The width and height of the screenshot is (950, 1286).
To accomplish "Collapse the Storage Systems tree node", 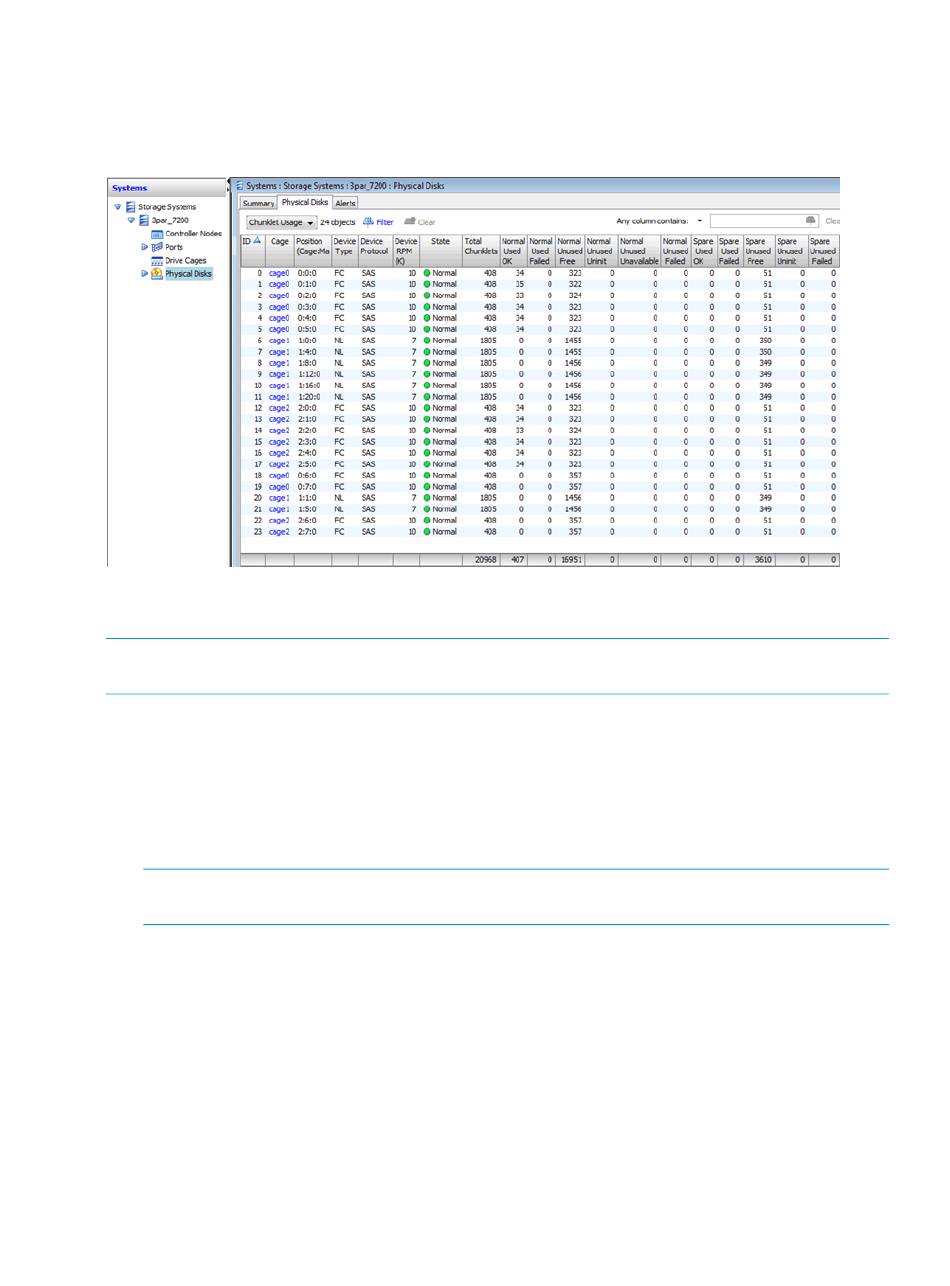I will coord(117,207).
